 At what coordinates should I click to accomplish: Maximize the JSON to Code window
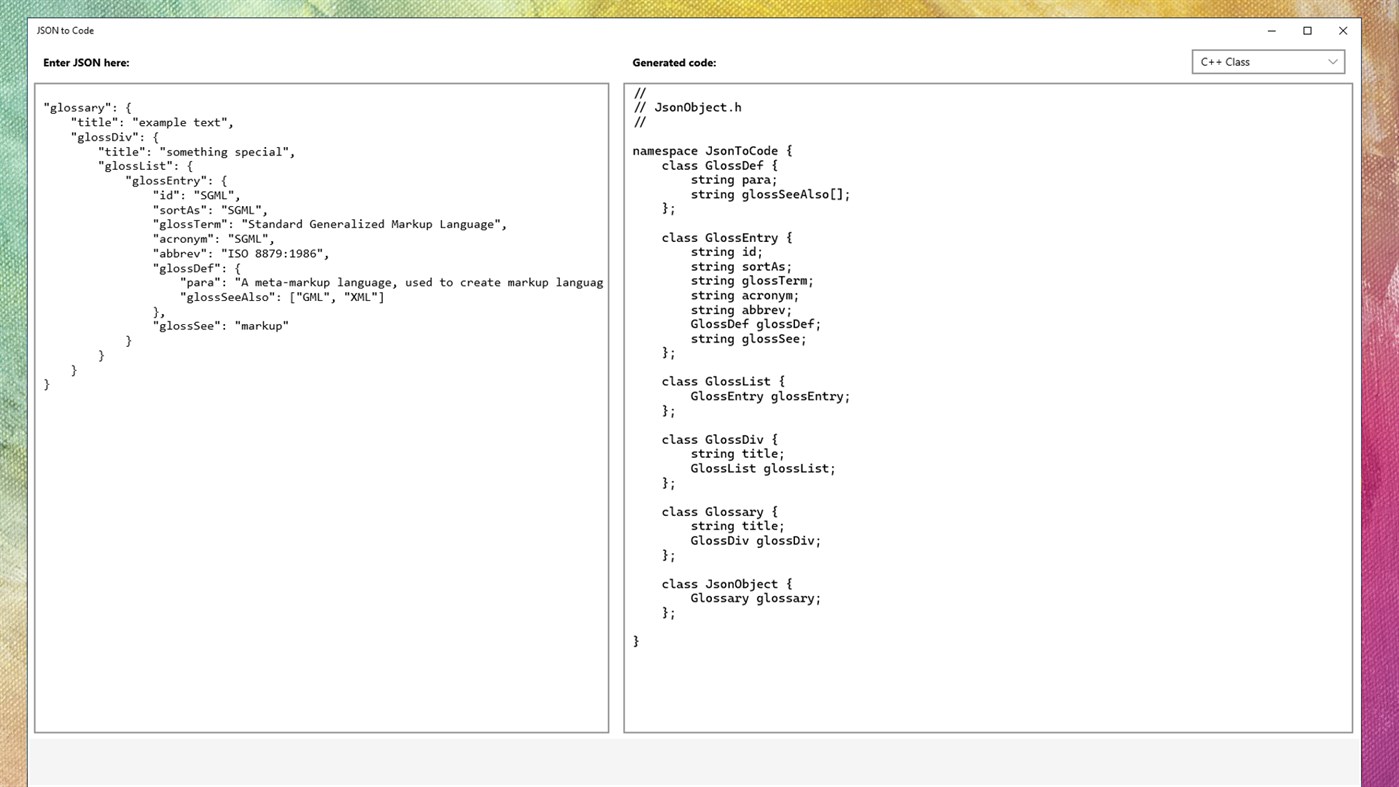tap(1307, 31)
